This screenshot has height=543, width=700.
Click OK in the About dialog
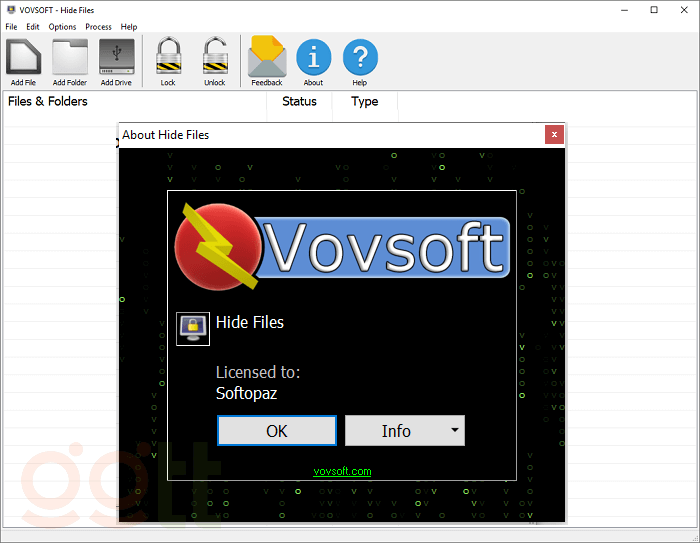[x=277, y=431]
